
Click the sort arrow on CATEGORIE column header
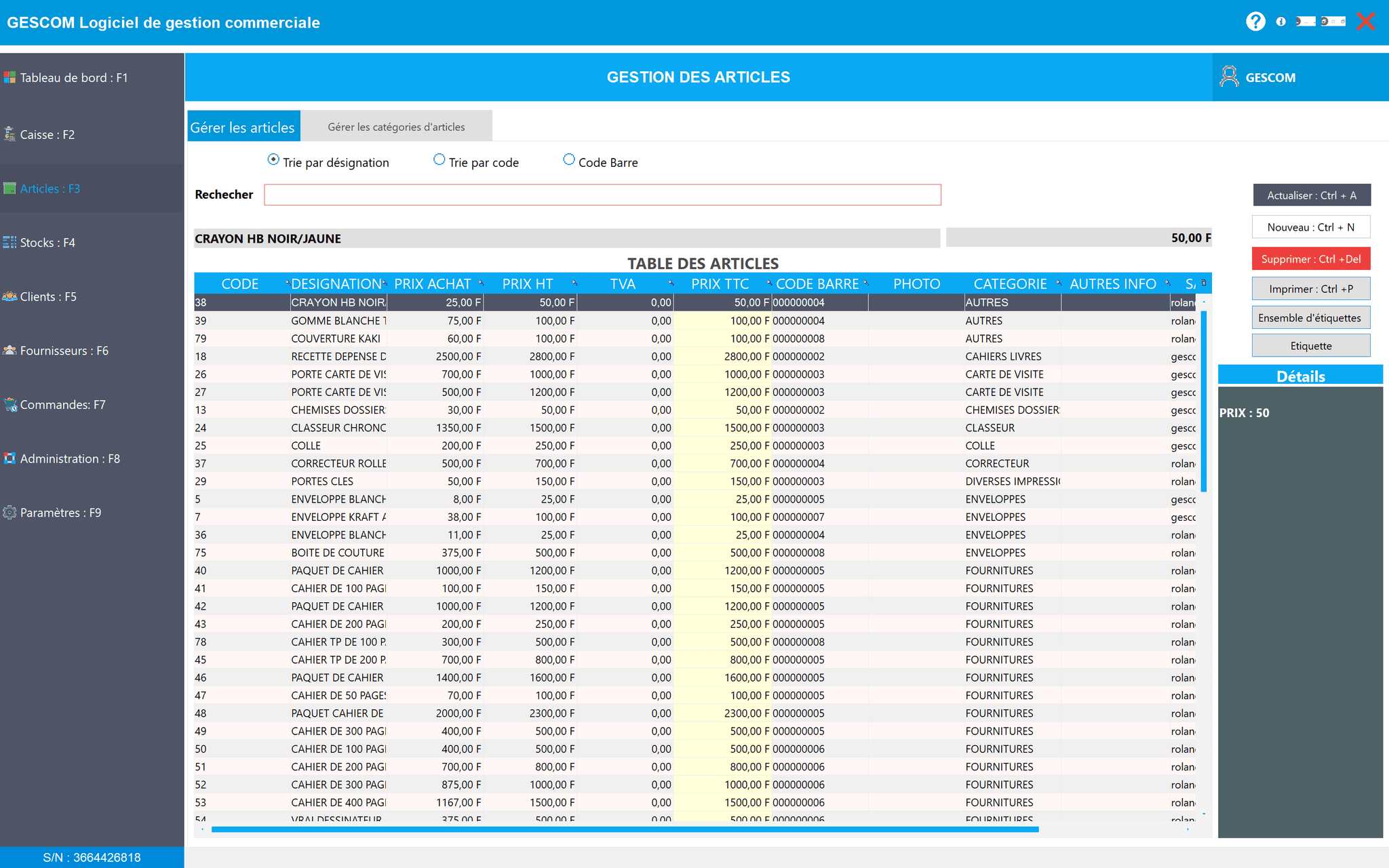[1059, 282]
